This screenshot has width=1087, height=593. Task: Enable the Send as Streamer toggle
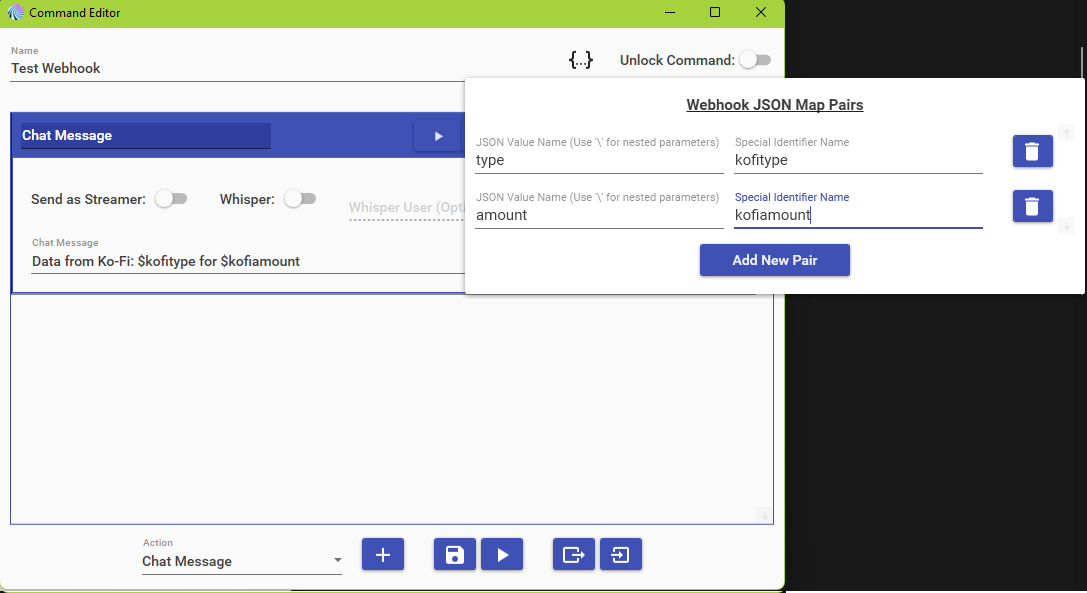coord(171,199)
